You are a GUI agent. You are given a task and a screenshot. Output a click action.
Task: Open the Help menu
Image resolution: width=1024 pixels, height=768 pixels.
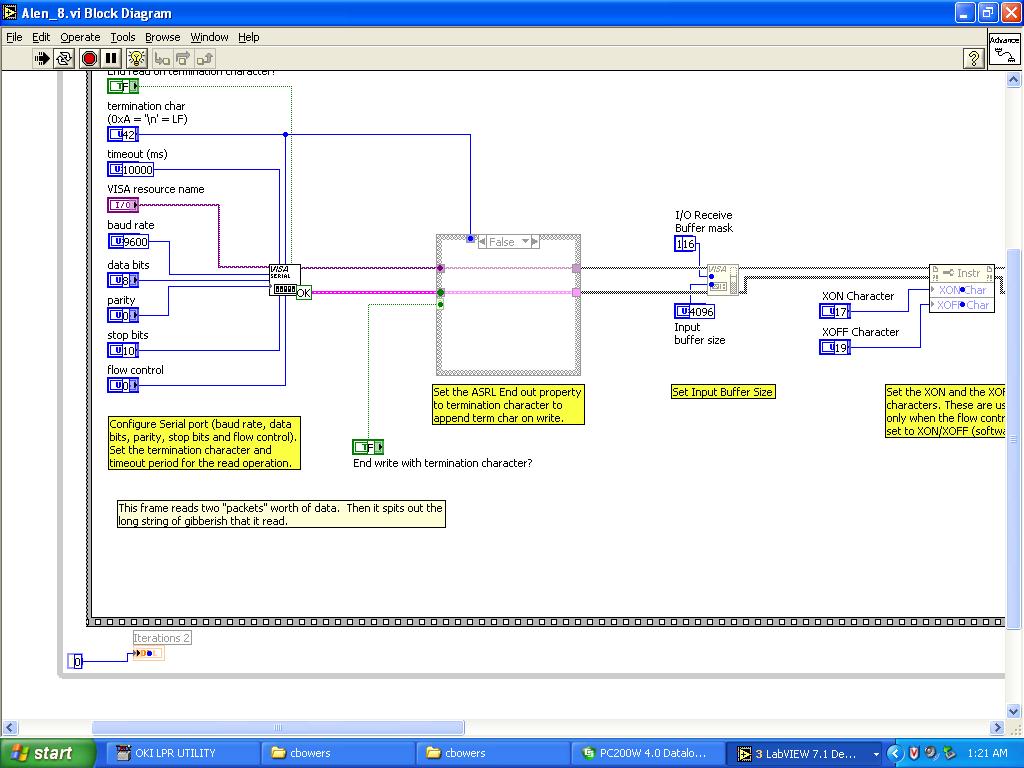(x=248, y=37)
